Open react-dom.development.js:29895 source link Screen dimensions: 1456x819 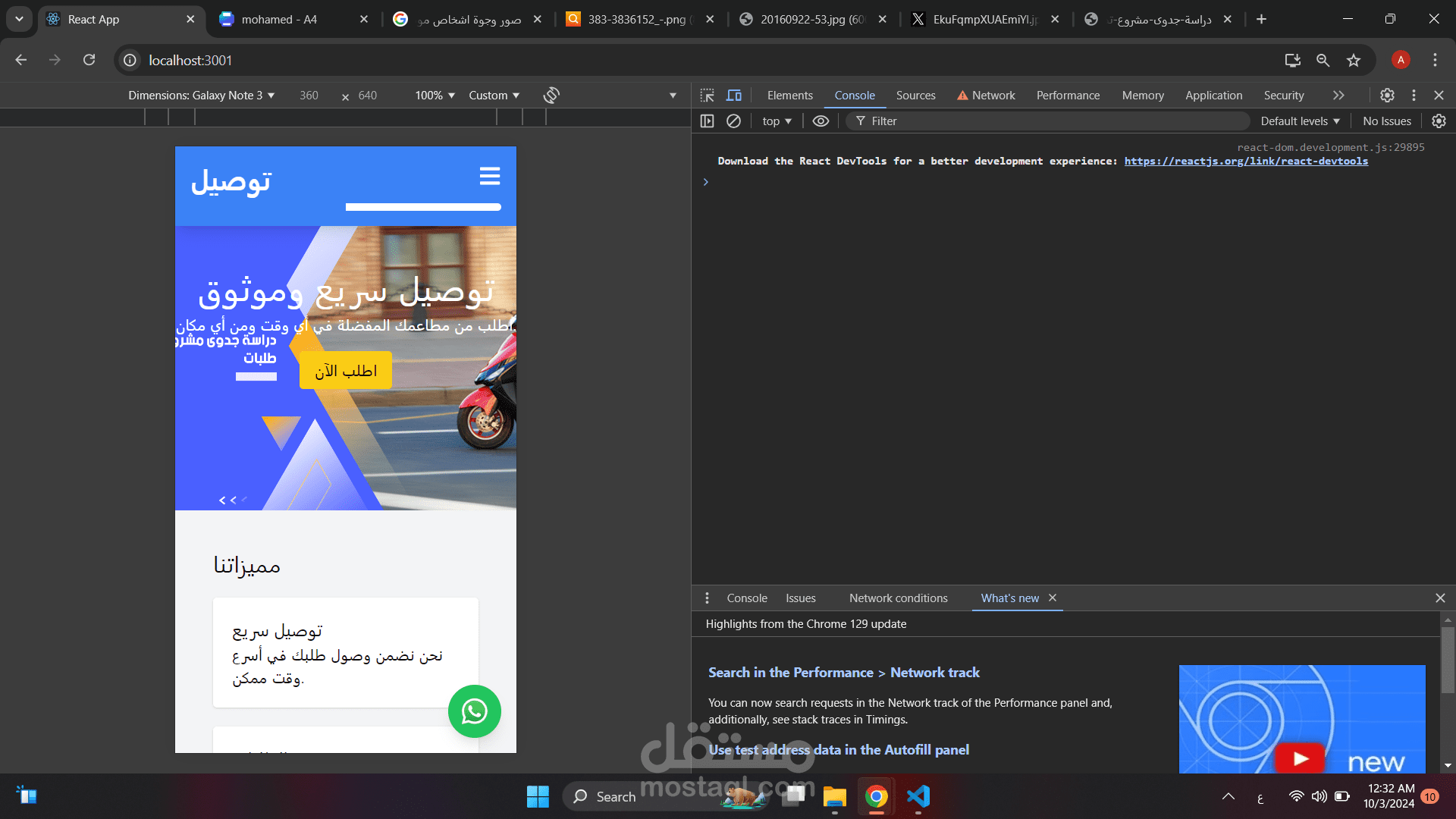click(x=1331, y=147)
